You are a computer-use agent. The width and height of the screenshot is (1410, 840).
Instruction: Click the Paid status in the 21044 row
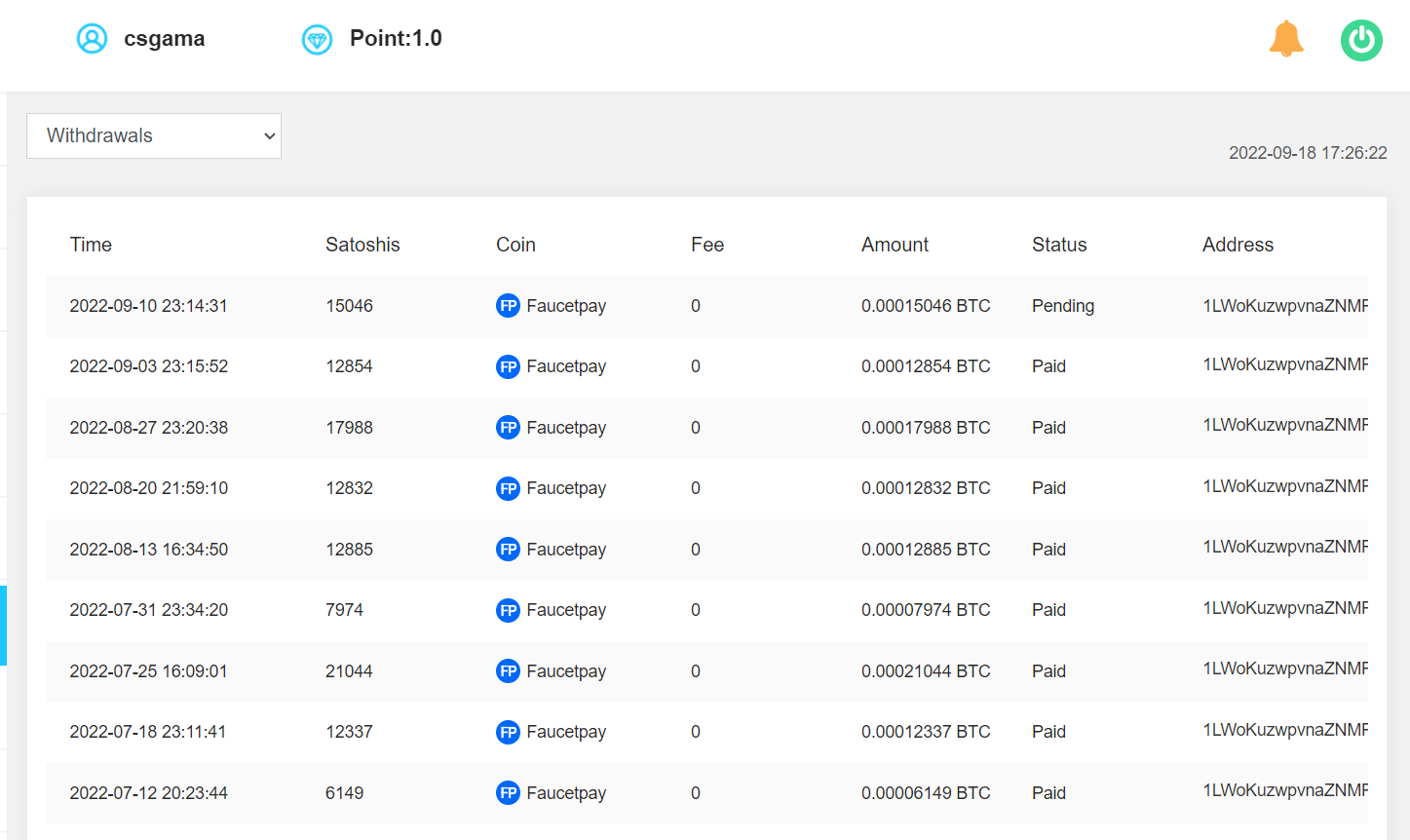coord(1048,671)
